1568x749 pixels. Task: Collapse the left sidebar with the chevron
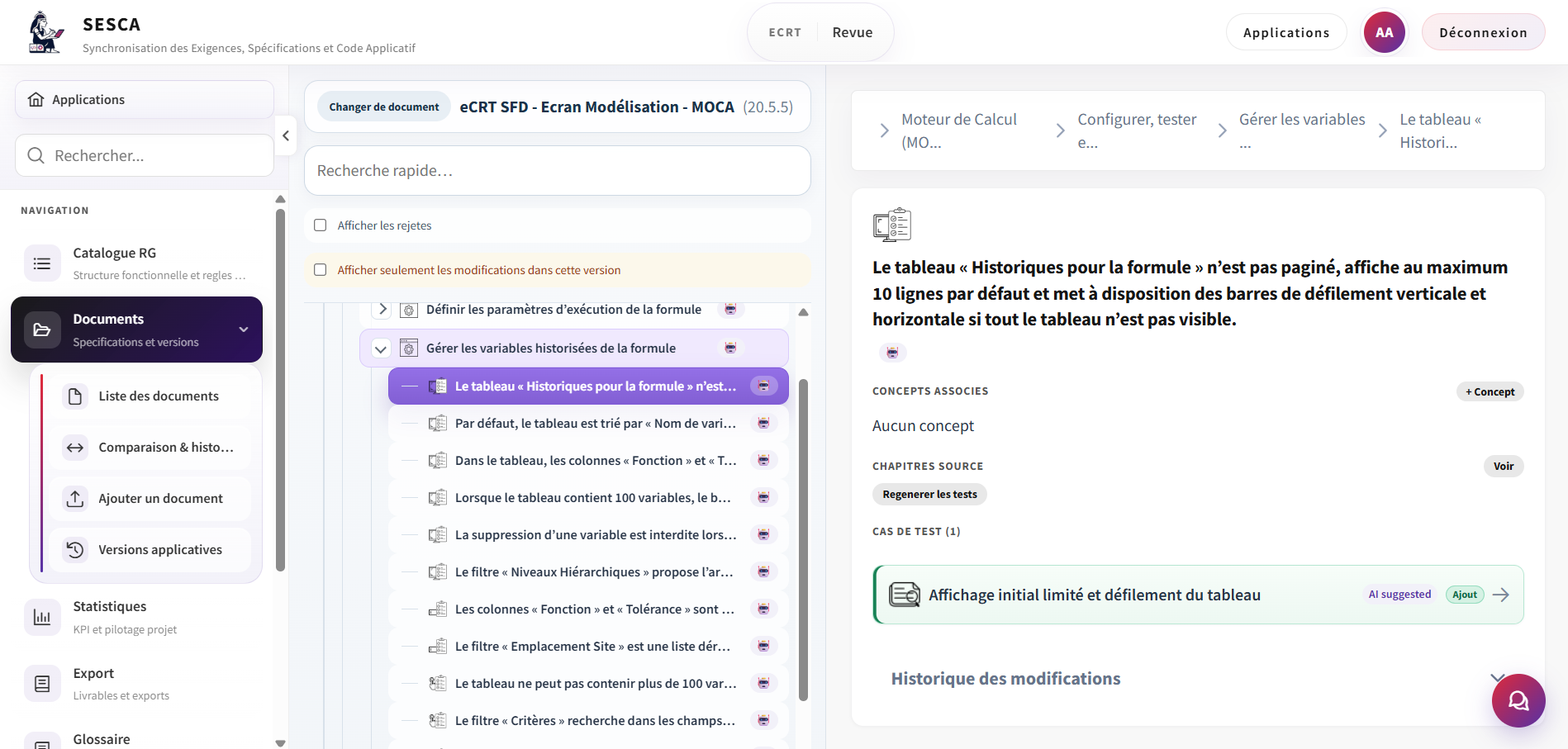(x=285, y=135)
